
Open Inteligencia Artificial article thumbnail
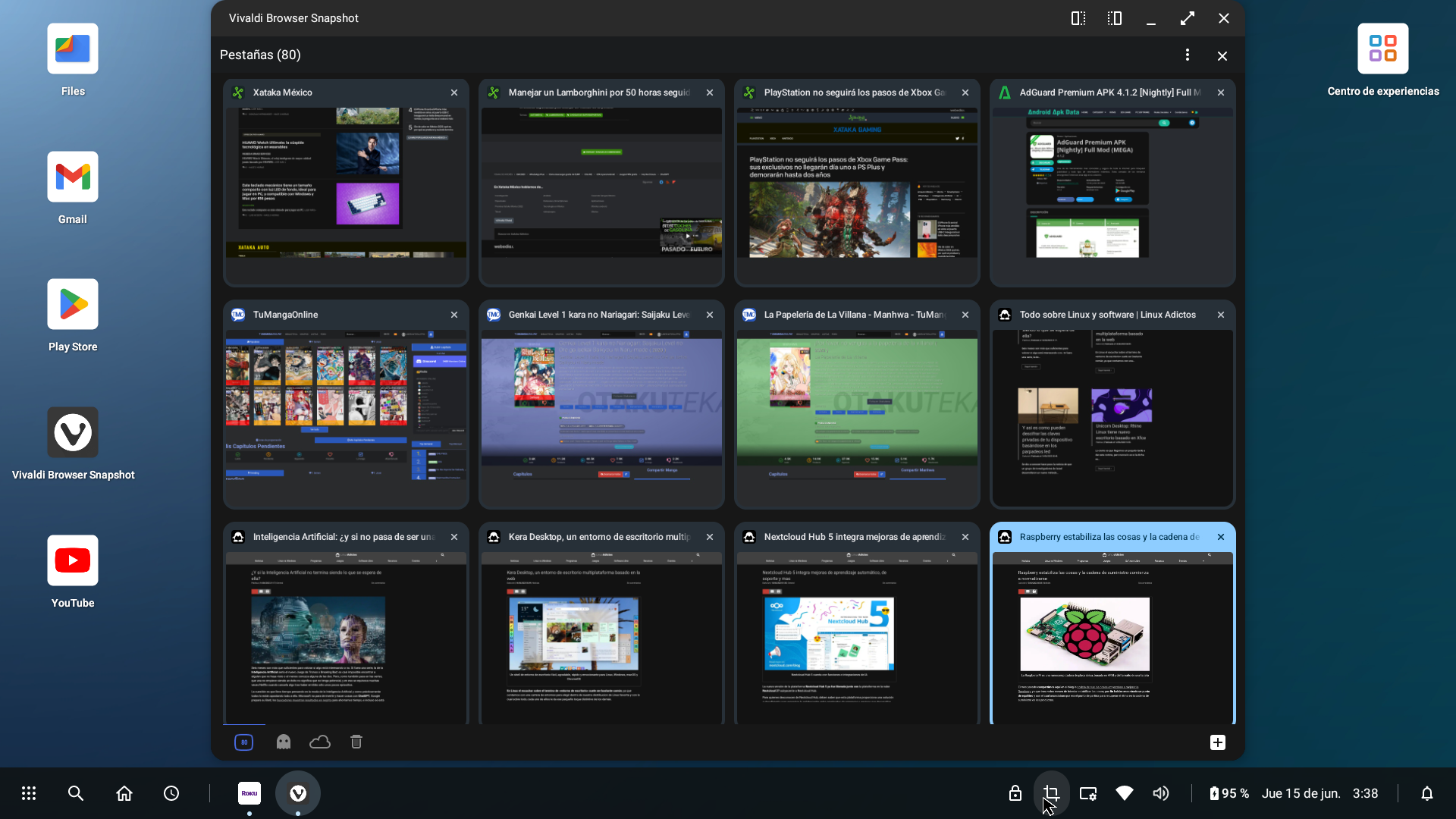click(x=346, y=638)
